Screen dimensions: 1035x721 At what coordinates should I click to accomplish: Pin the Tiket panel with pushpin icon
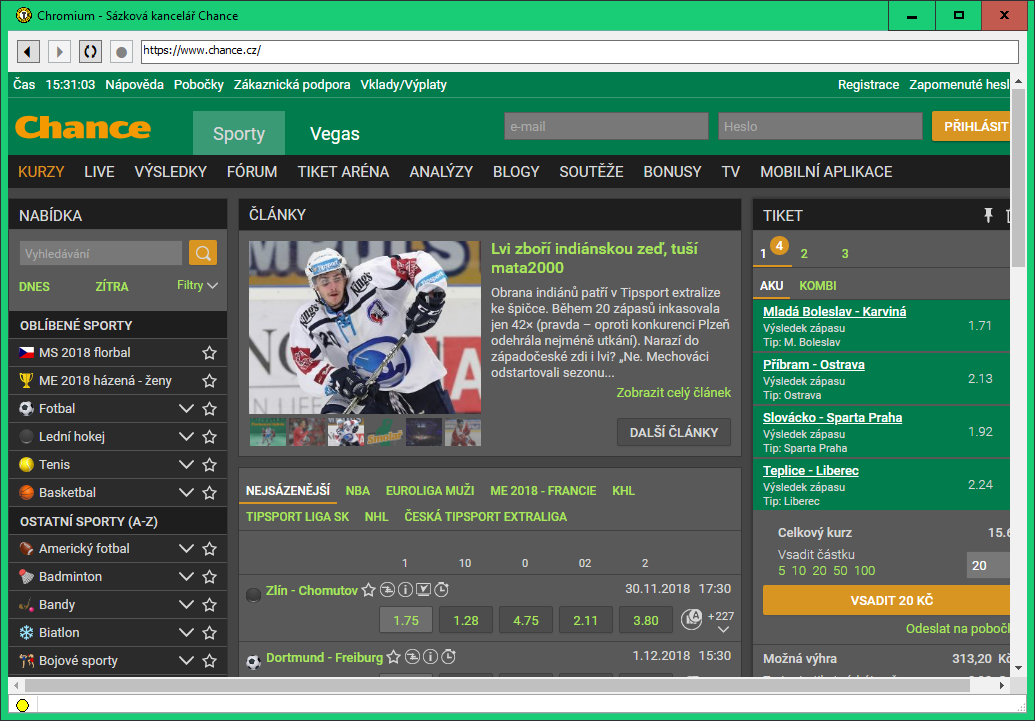(988, 215)
